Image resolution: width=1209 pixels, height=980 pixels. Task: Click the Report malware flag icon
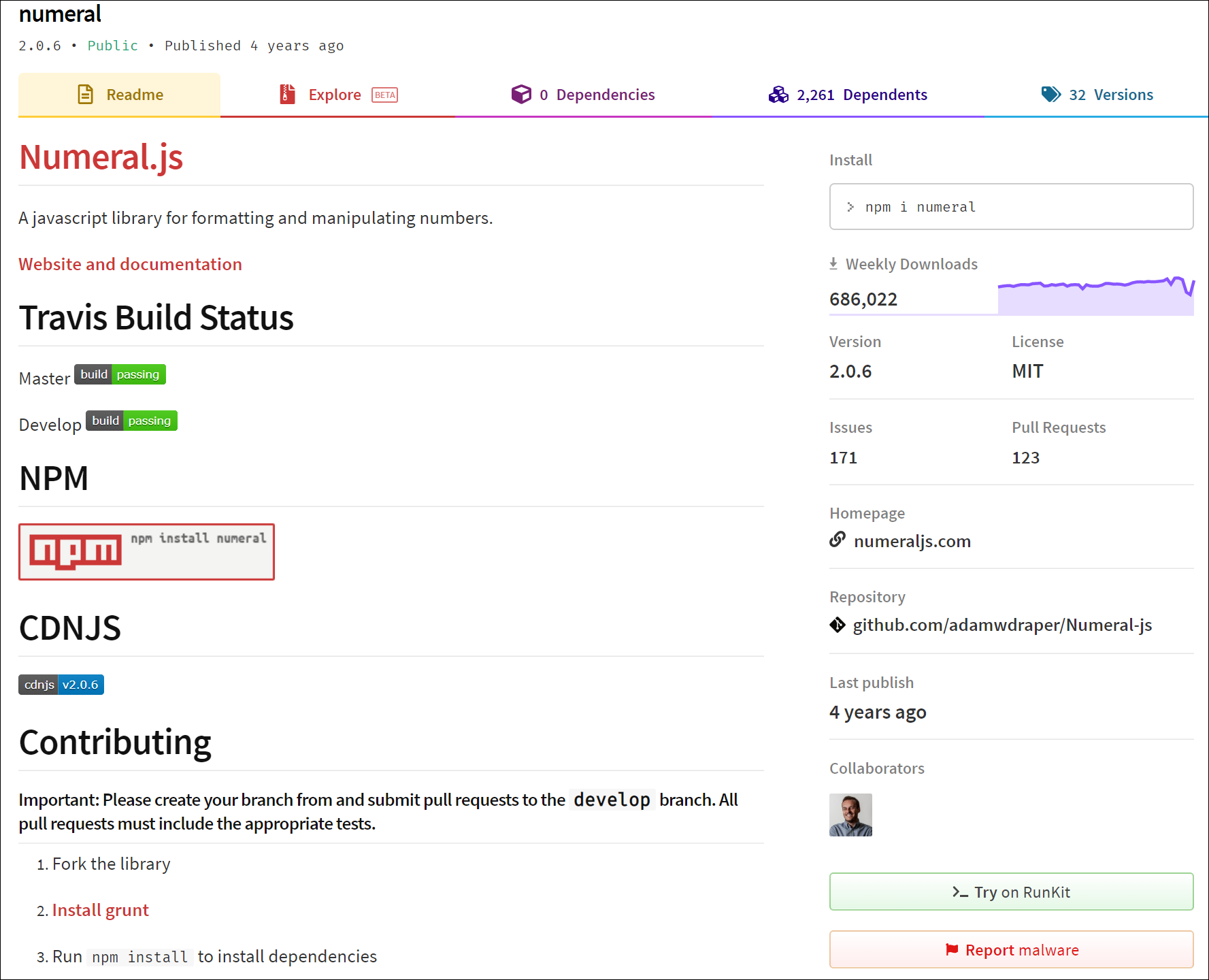point(952,949)
